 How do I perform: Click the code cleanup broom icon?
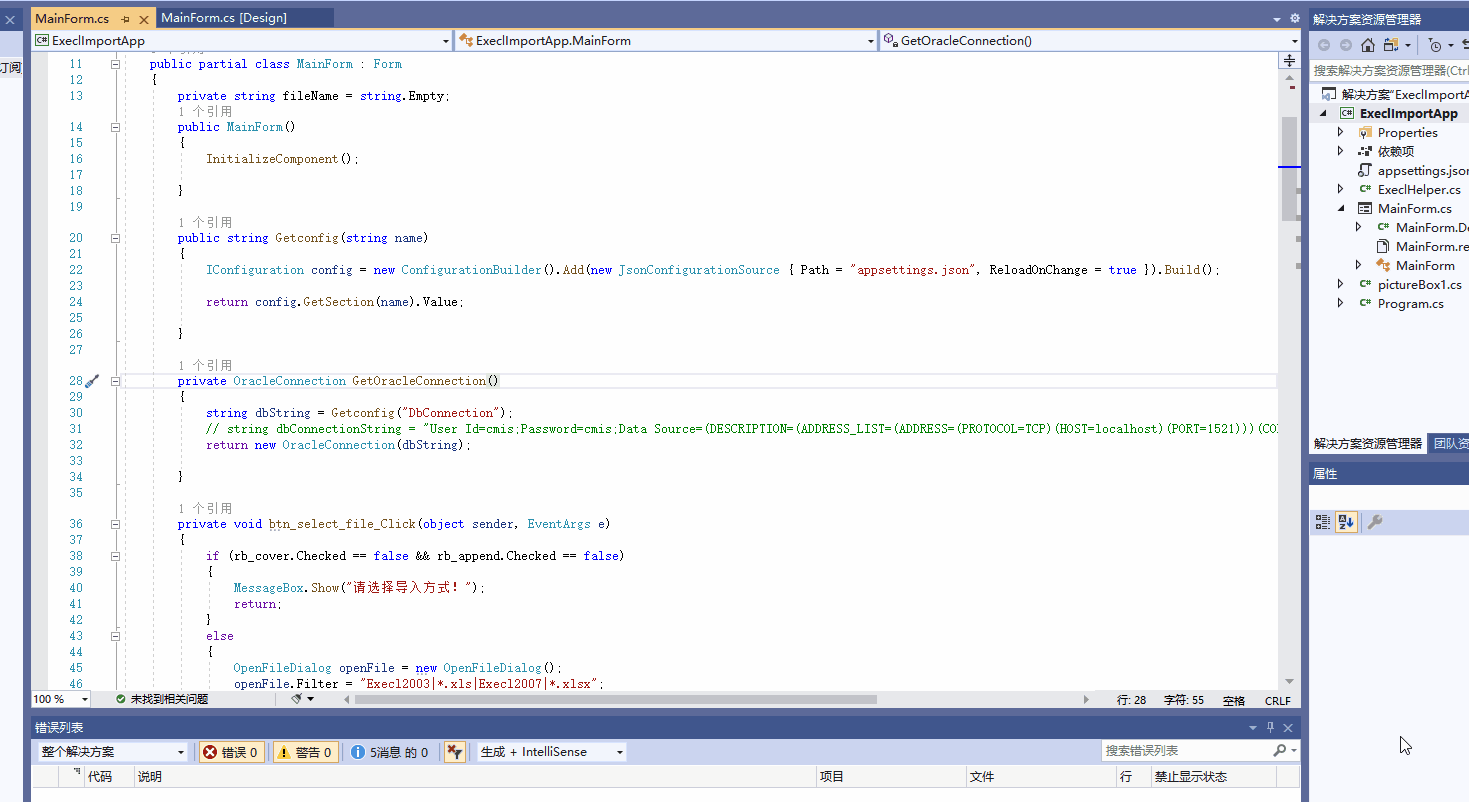297,699
